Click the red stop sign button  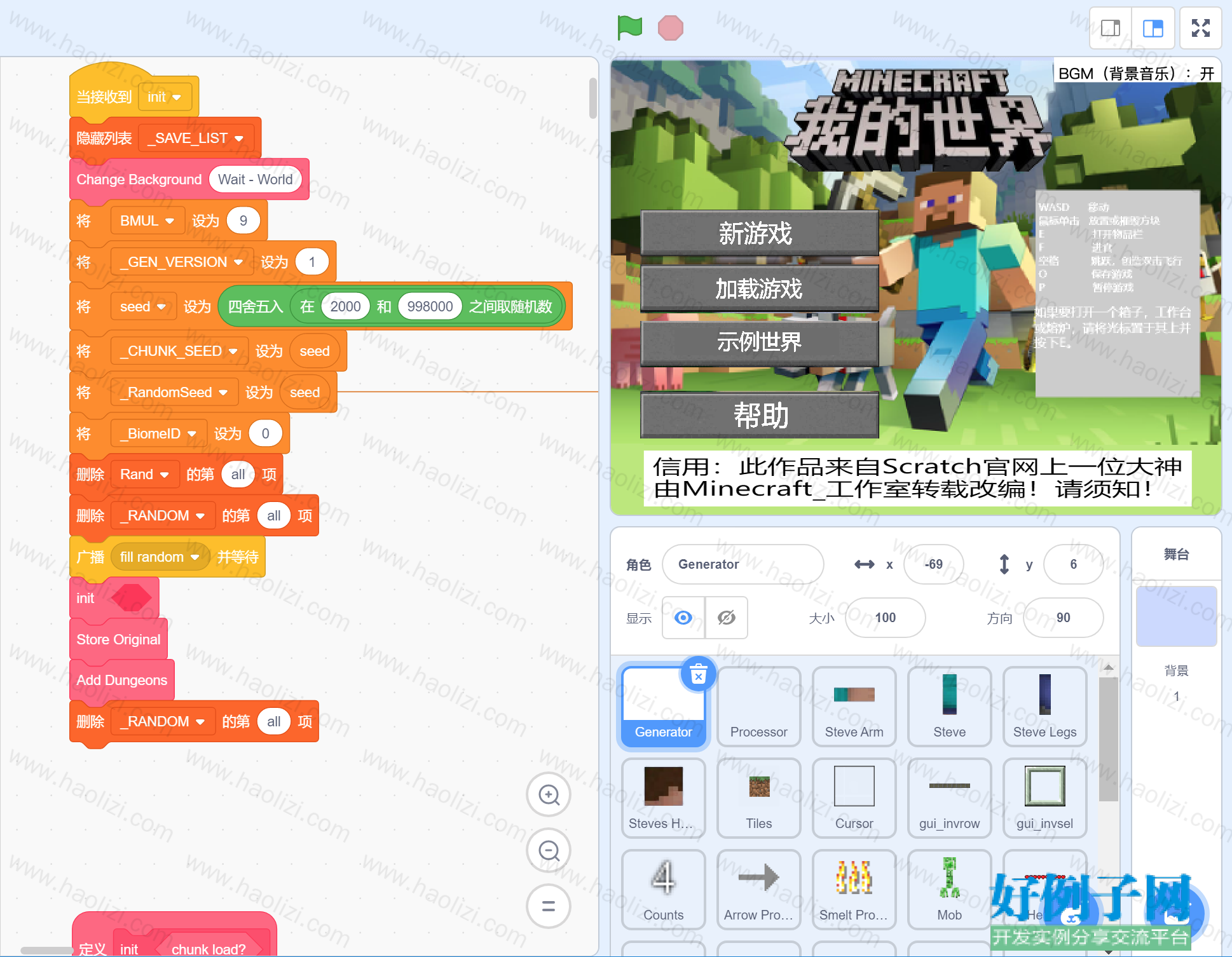pyautogui.click(x=670, y=28)
